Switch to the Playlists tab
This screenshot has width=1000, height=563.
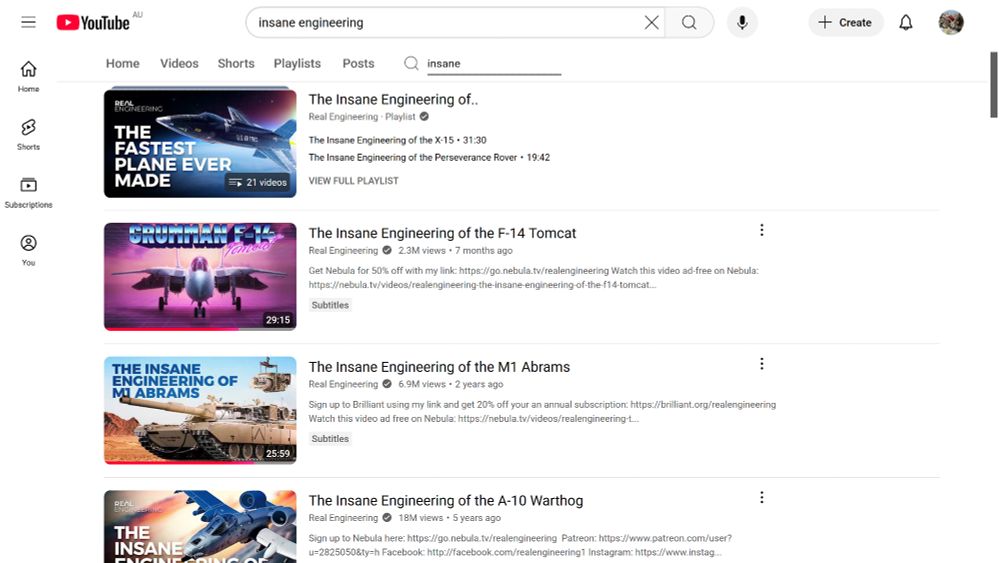[x=297, y=63]
